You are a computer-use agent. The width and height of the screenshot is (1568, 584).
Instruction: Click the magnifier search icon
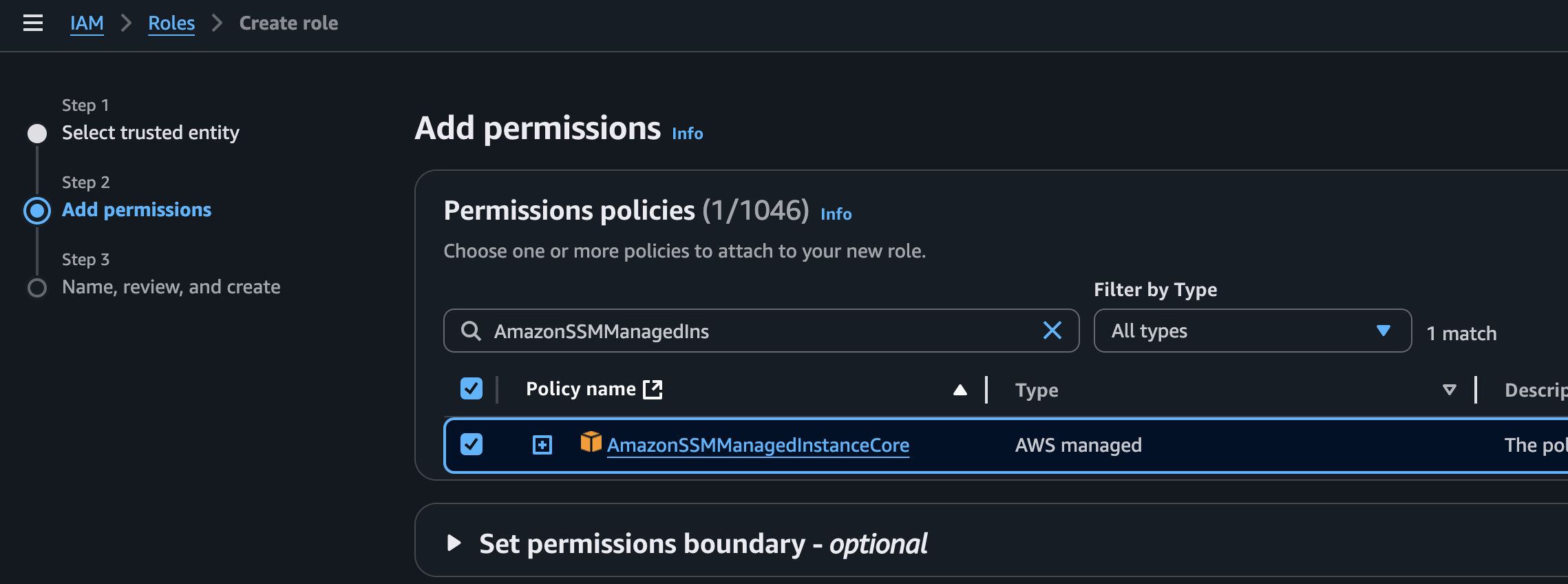[x=471, y=331]
